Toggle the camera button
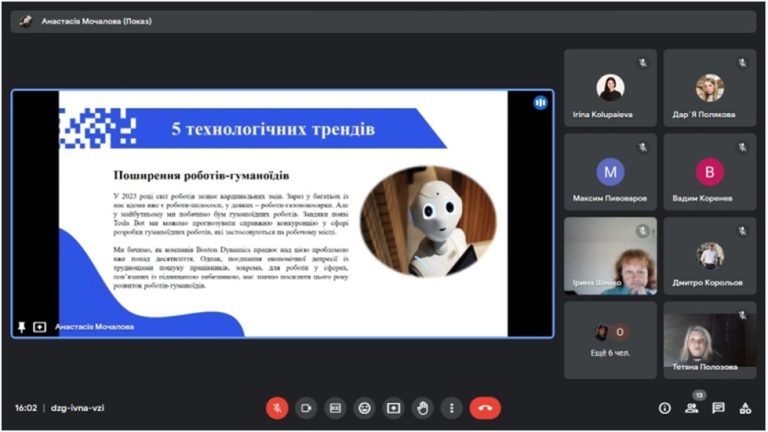The image size is (768, 432). click(x=306, y=408)
